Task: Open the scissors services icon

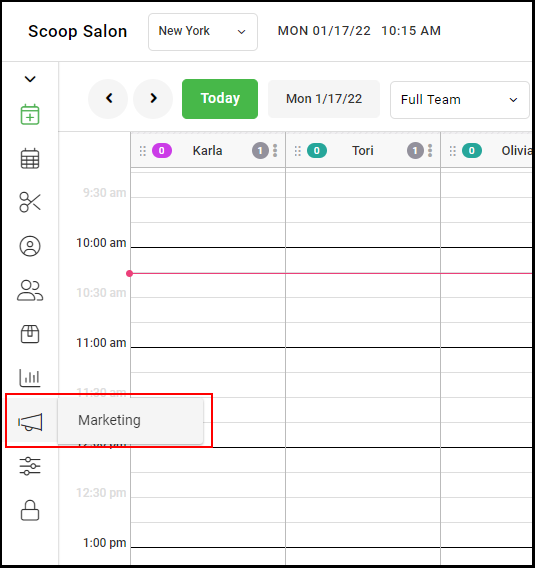Action: [x=30, y=202]
